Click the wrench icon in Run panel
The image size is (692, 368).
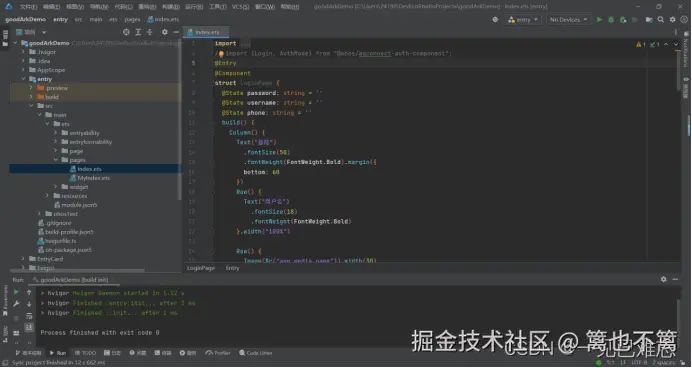tap(16, 304)
